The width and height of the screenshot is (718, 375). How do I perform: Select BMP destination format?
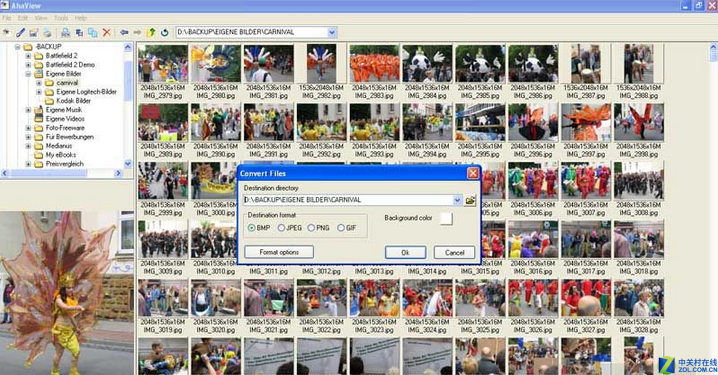point(251,228)
